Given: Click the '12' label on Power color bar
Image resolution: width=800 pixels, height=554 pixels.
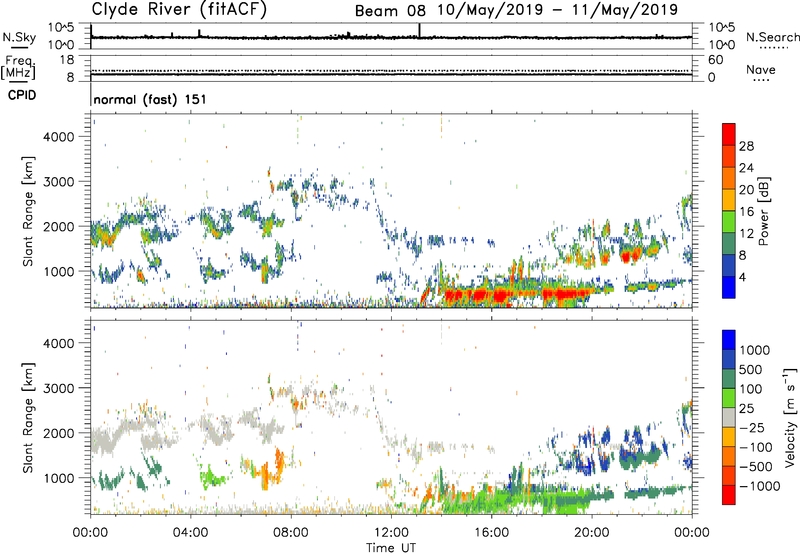Looking at the screenshot, I should point(746,234).
